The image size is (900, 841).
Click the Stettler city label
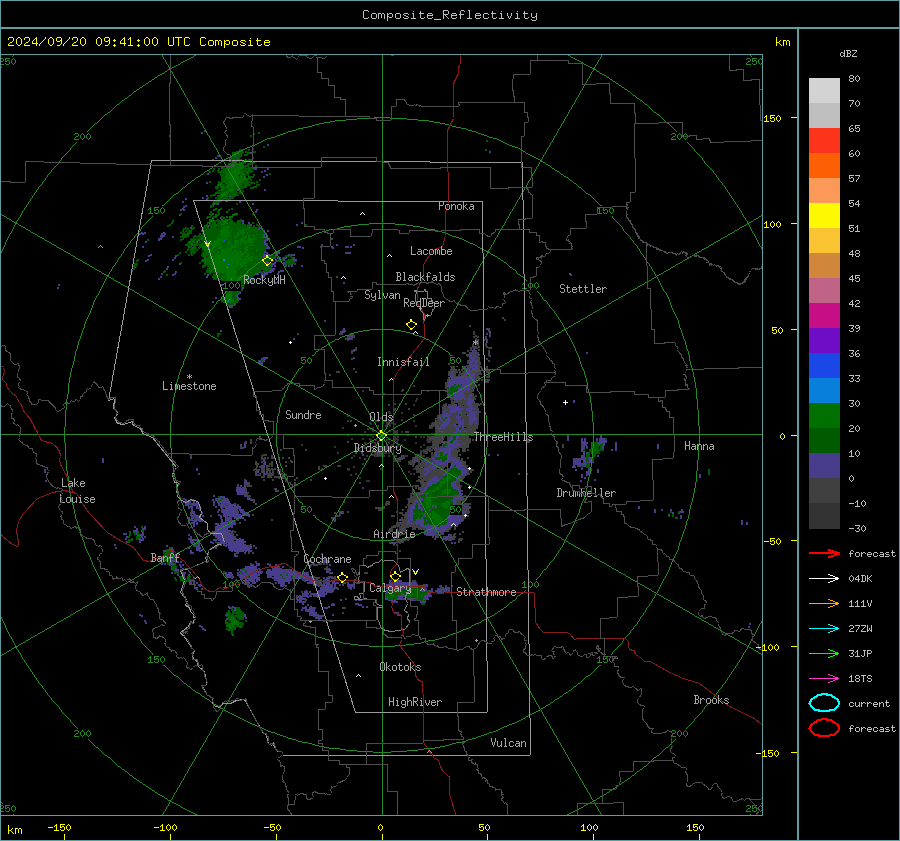pos(583,289)
